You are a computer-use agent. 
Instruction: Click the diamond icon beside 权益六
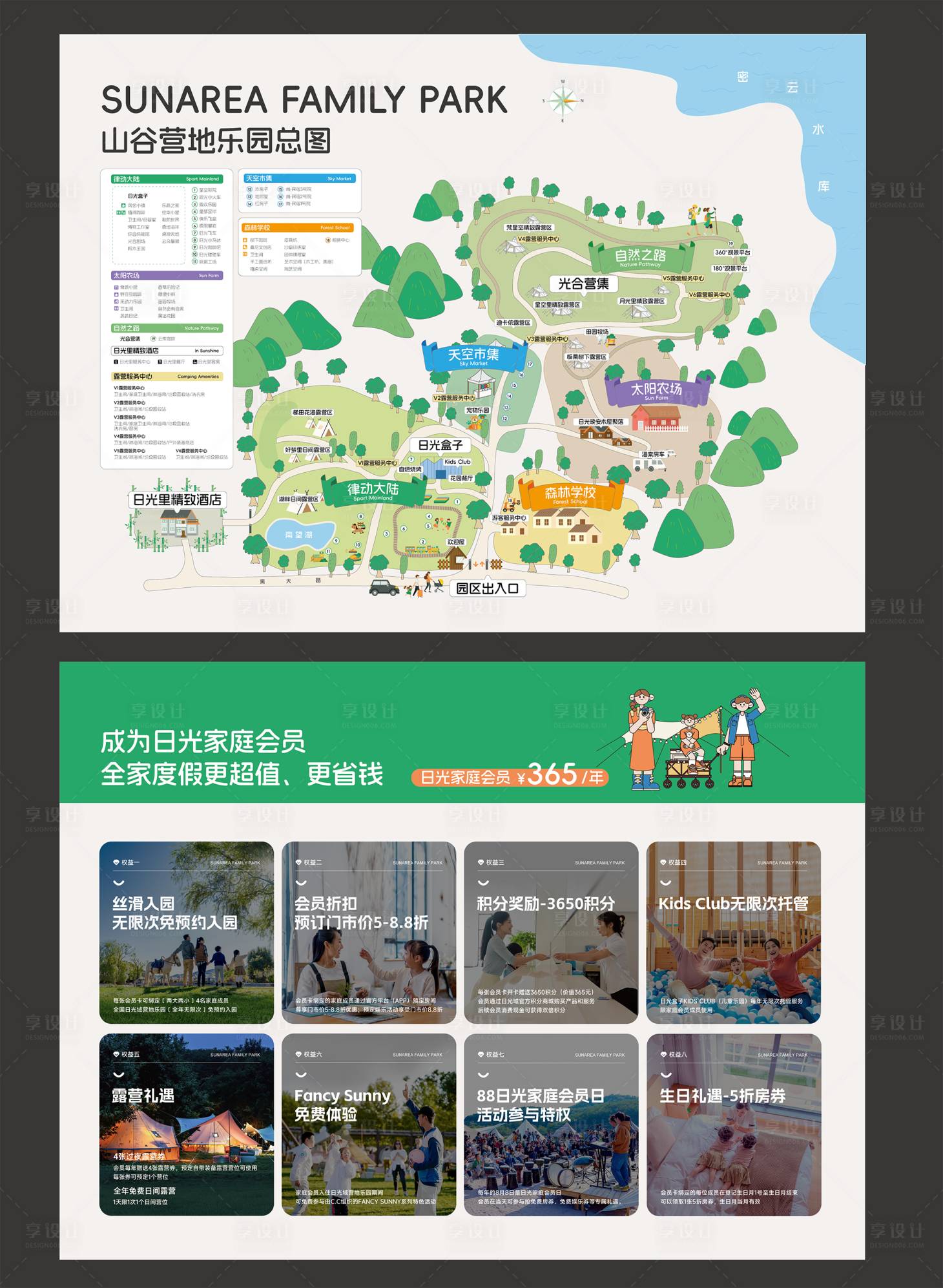298,1054
